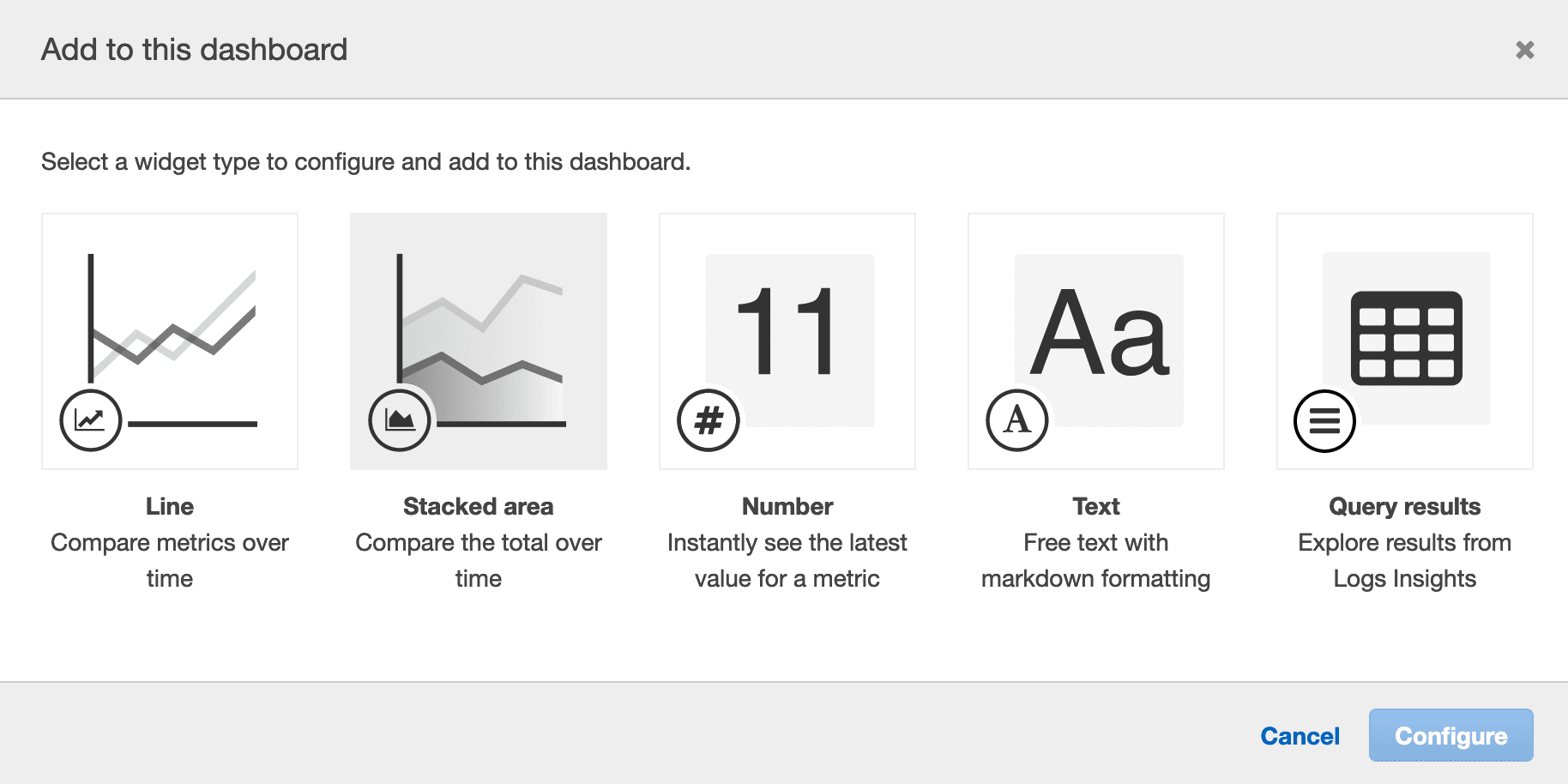Click the '11' preview on Number widget

[x=787, y=338]
